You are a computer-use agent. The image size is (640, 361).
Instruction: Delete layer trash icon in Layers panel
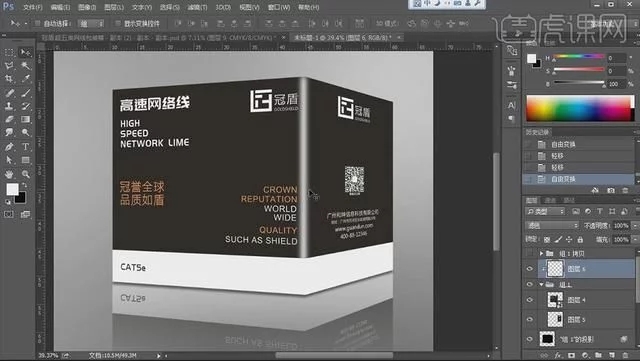625,355
